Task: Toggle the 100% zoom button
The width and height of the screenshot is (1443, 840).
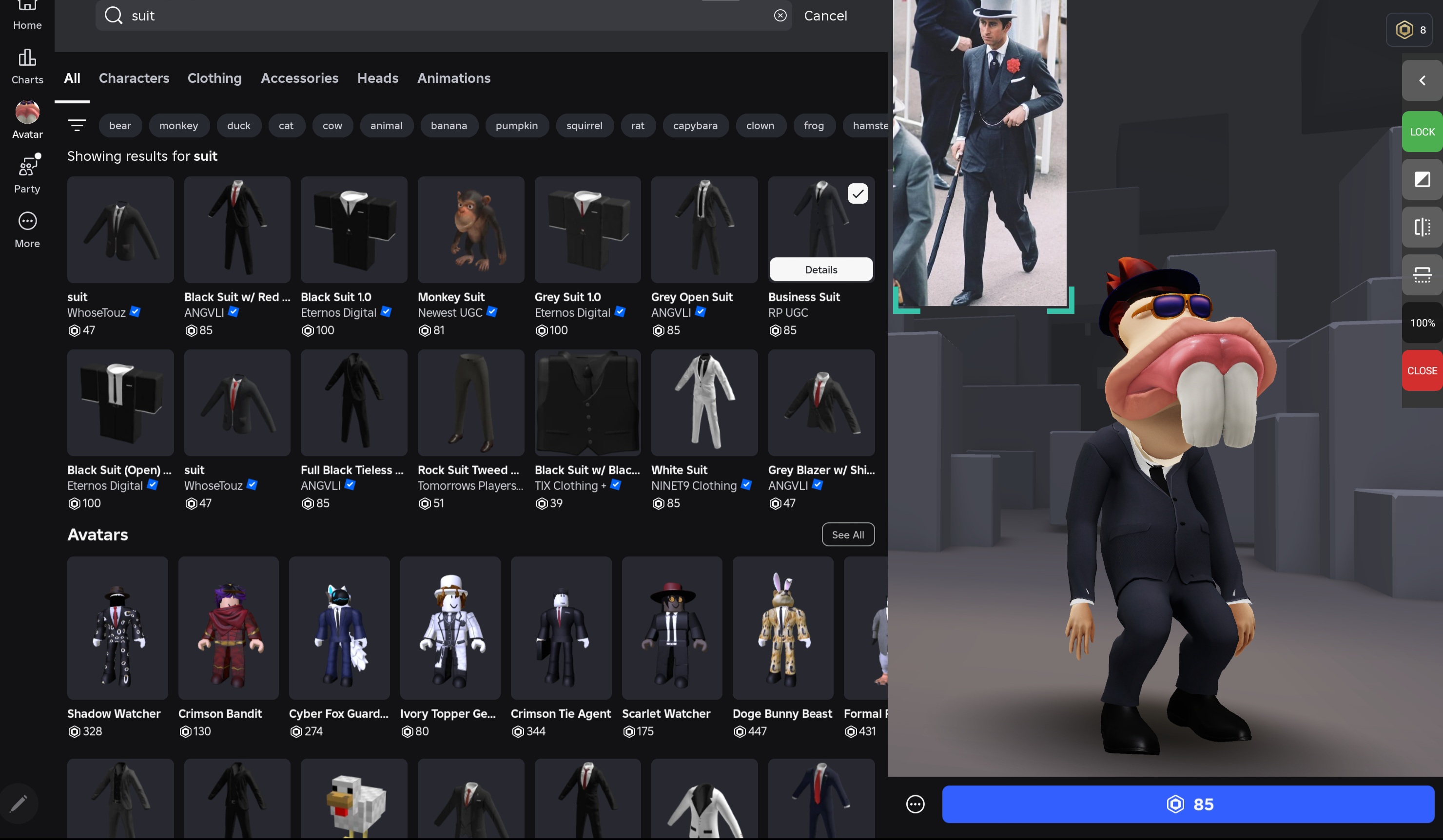Action: pyautogui.click(x=1422, y=323)
